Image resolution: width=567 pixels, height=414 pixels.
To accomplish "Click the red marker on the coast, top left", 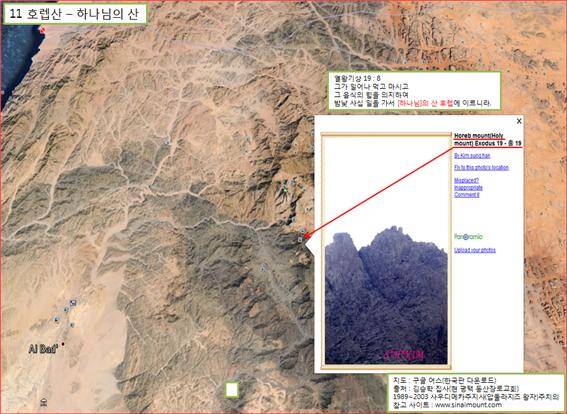I will 43,30.
